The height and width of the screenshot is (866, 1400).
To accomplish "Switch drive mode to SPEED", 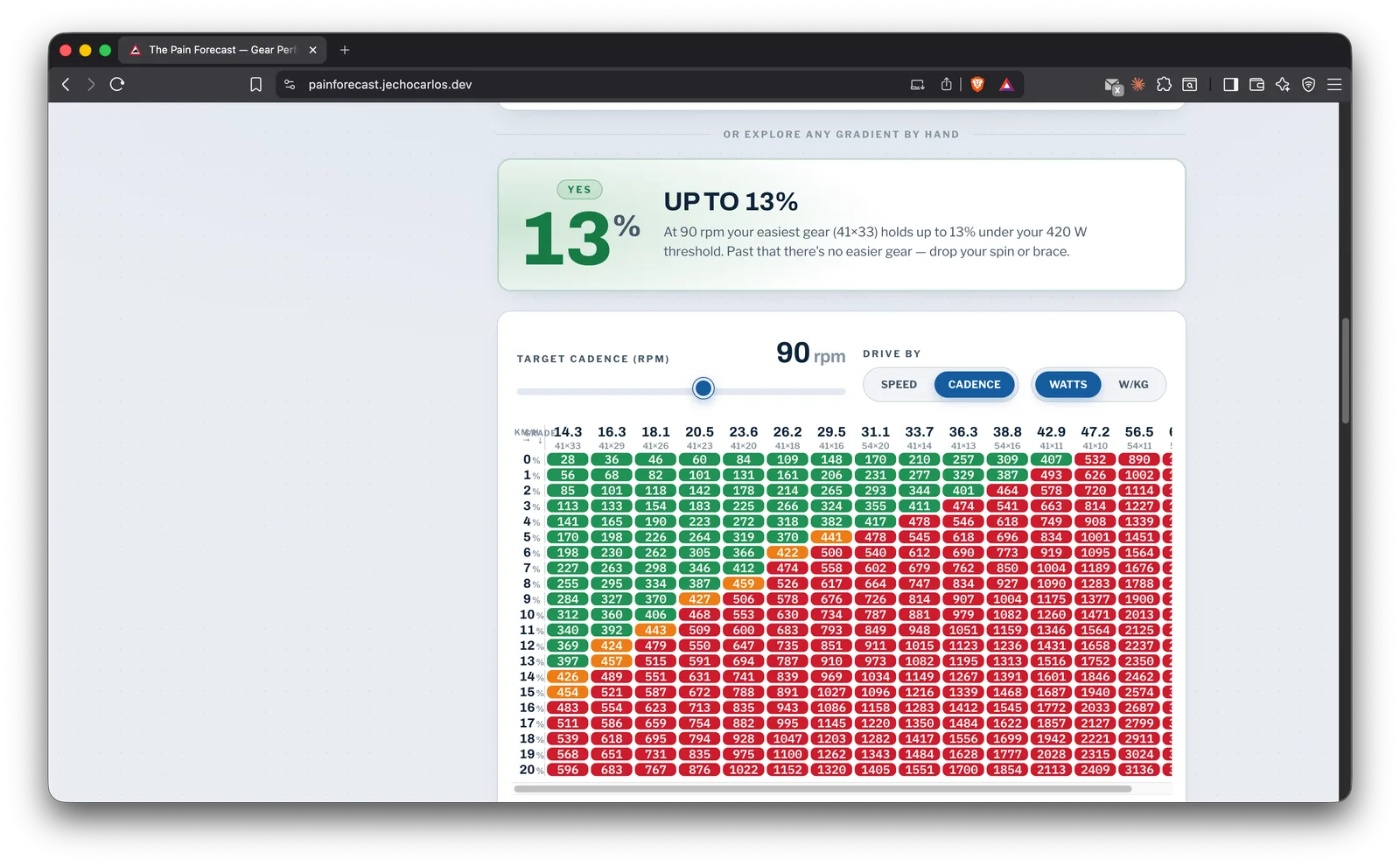I will (899, 385).
